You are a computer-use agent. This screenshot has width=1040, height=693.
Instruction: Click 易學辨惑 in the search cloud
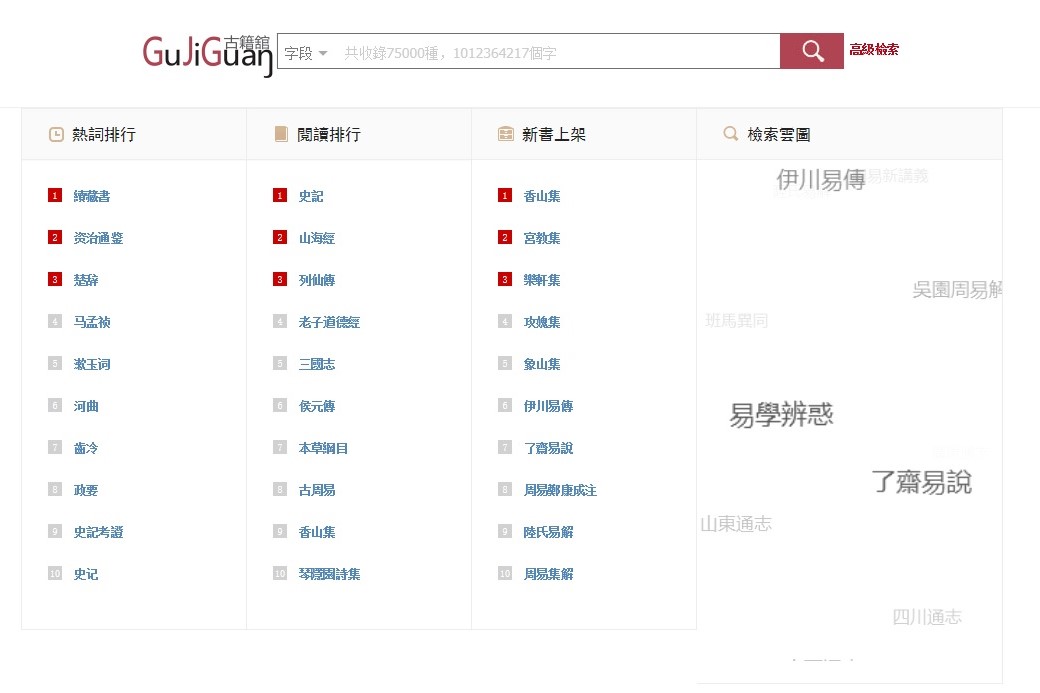[x=781, y=415]
